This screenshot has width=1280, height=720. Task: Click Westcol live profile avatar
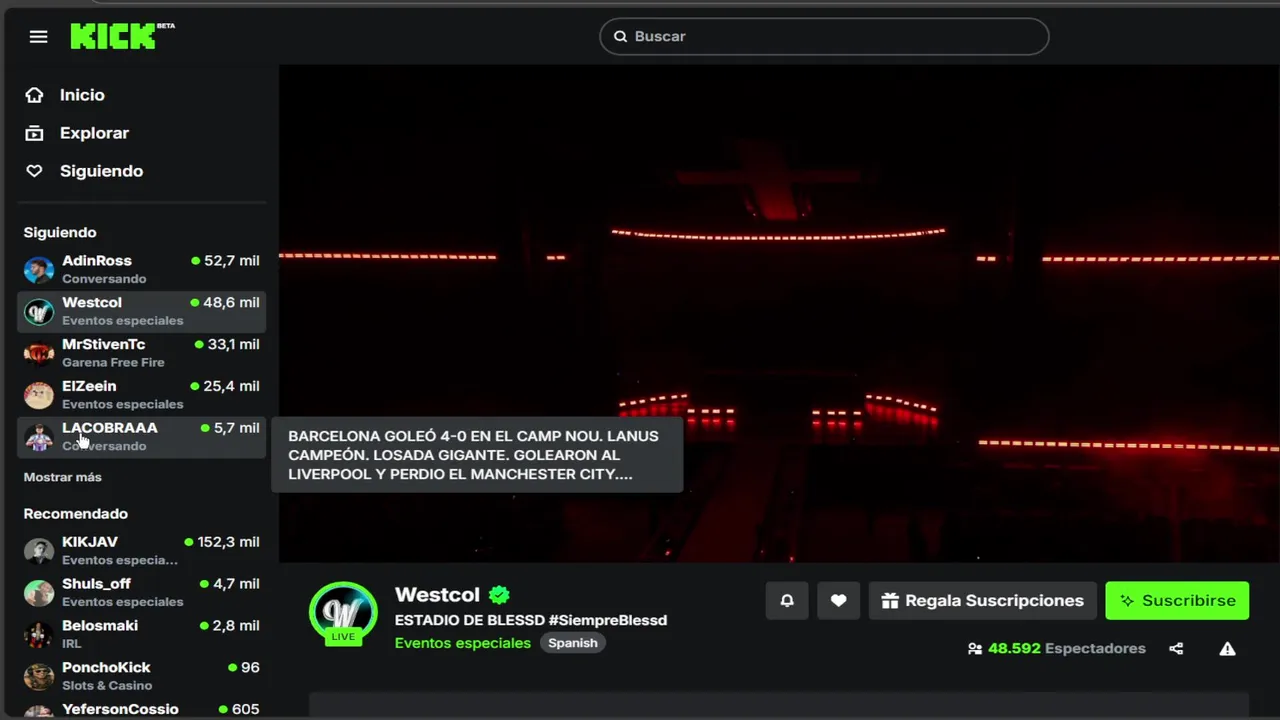343,614
